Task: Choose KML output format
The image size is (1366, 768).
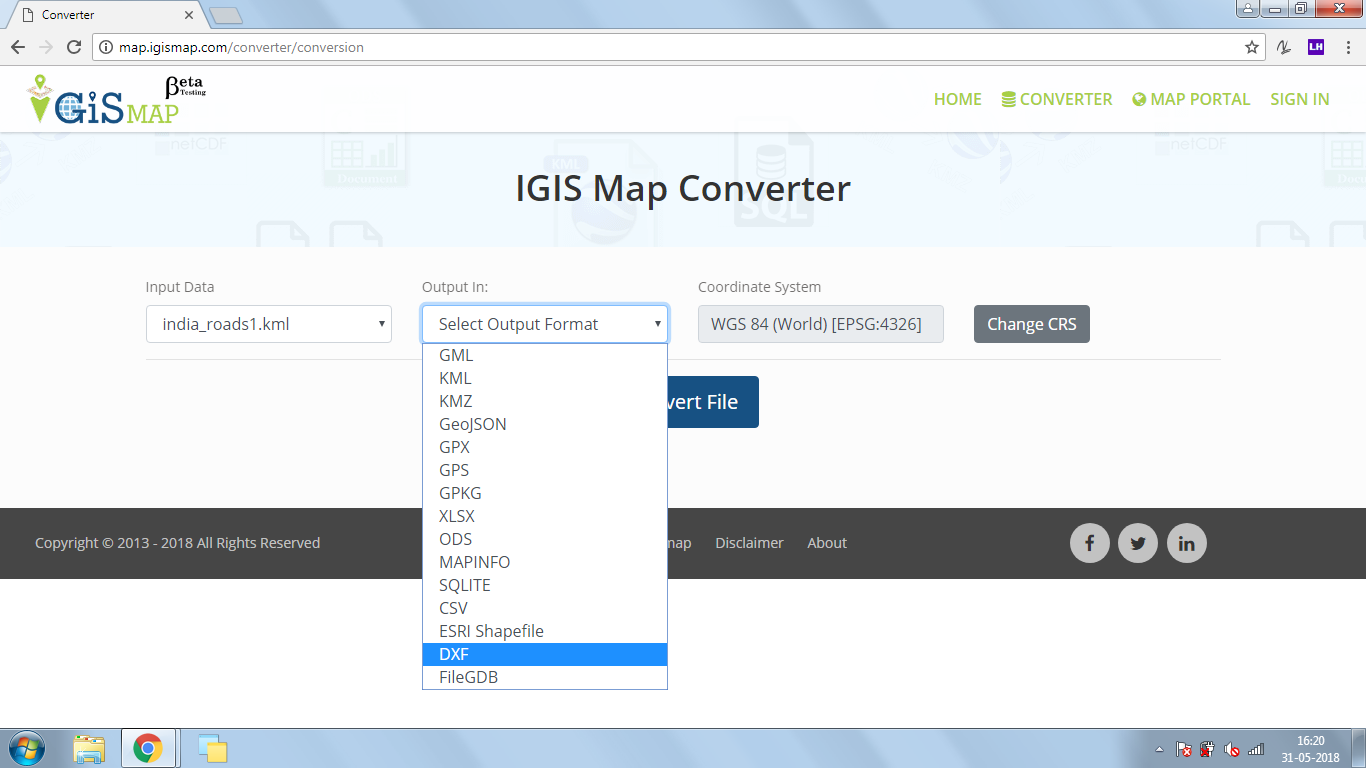Action: tap(545, 378)
